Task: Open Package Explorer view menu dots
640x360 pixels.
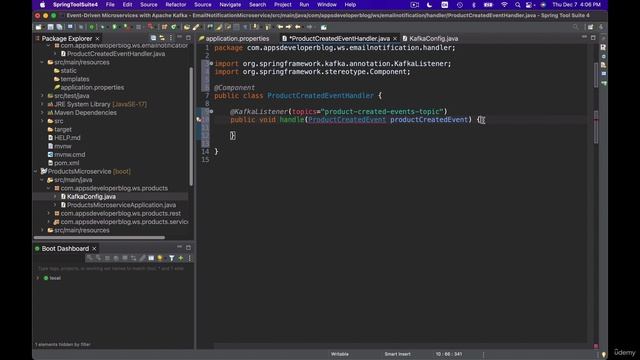Action: (171, 38)
